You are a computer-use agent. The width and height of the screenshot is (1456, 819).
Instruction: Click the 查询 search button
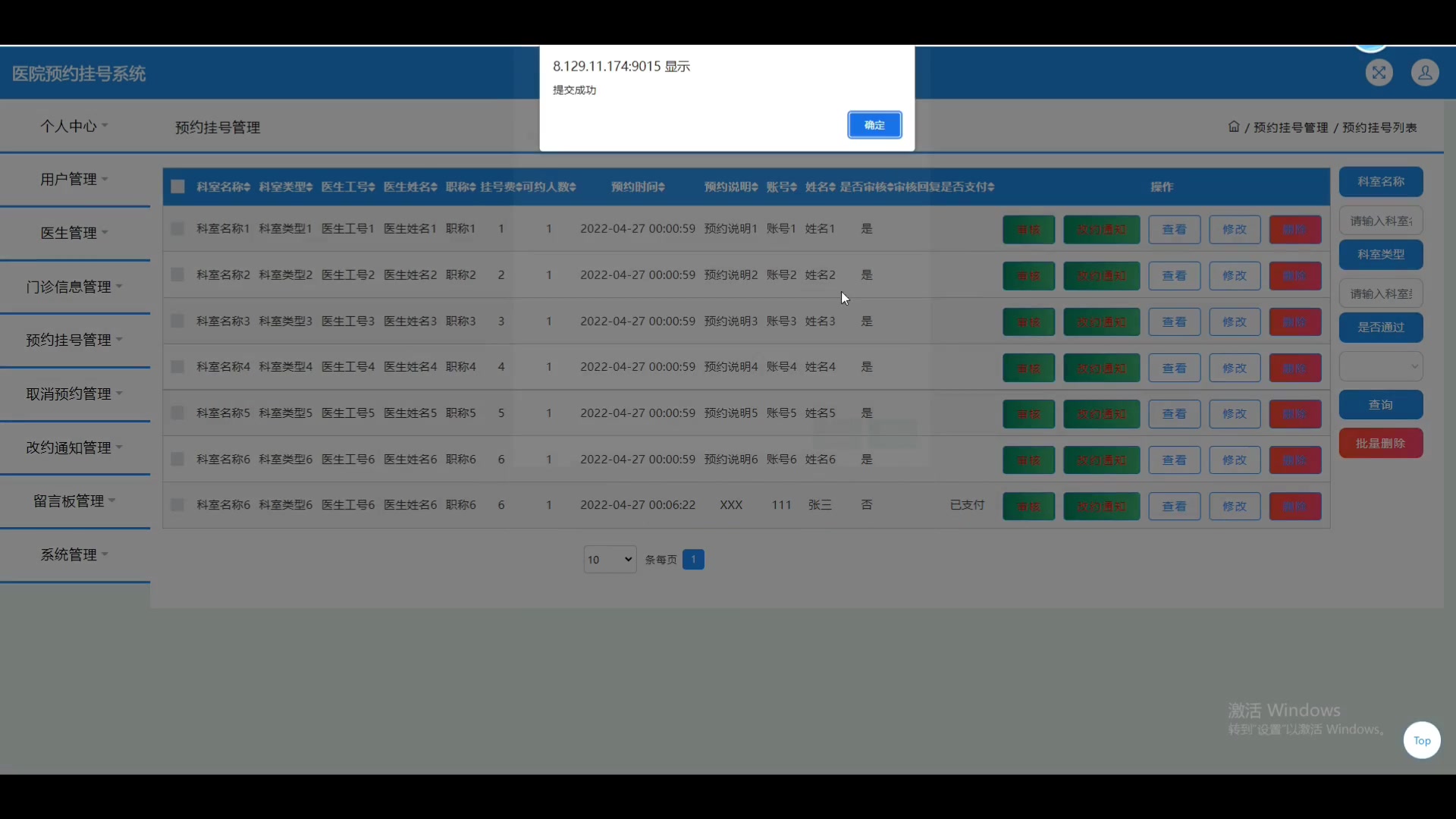pos(1381,404)
